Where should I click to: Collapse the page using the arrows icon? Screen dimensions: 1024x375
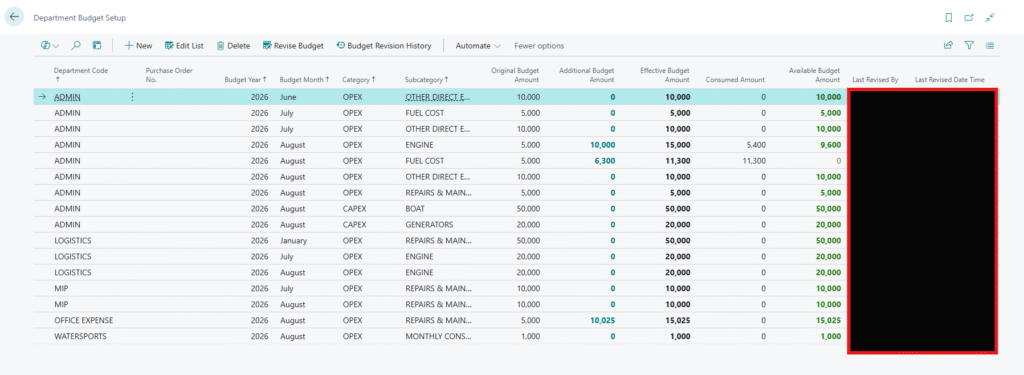coord(990,18)
